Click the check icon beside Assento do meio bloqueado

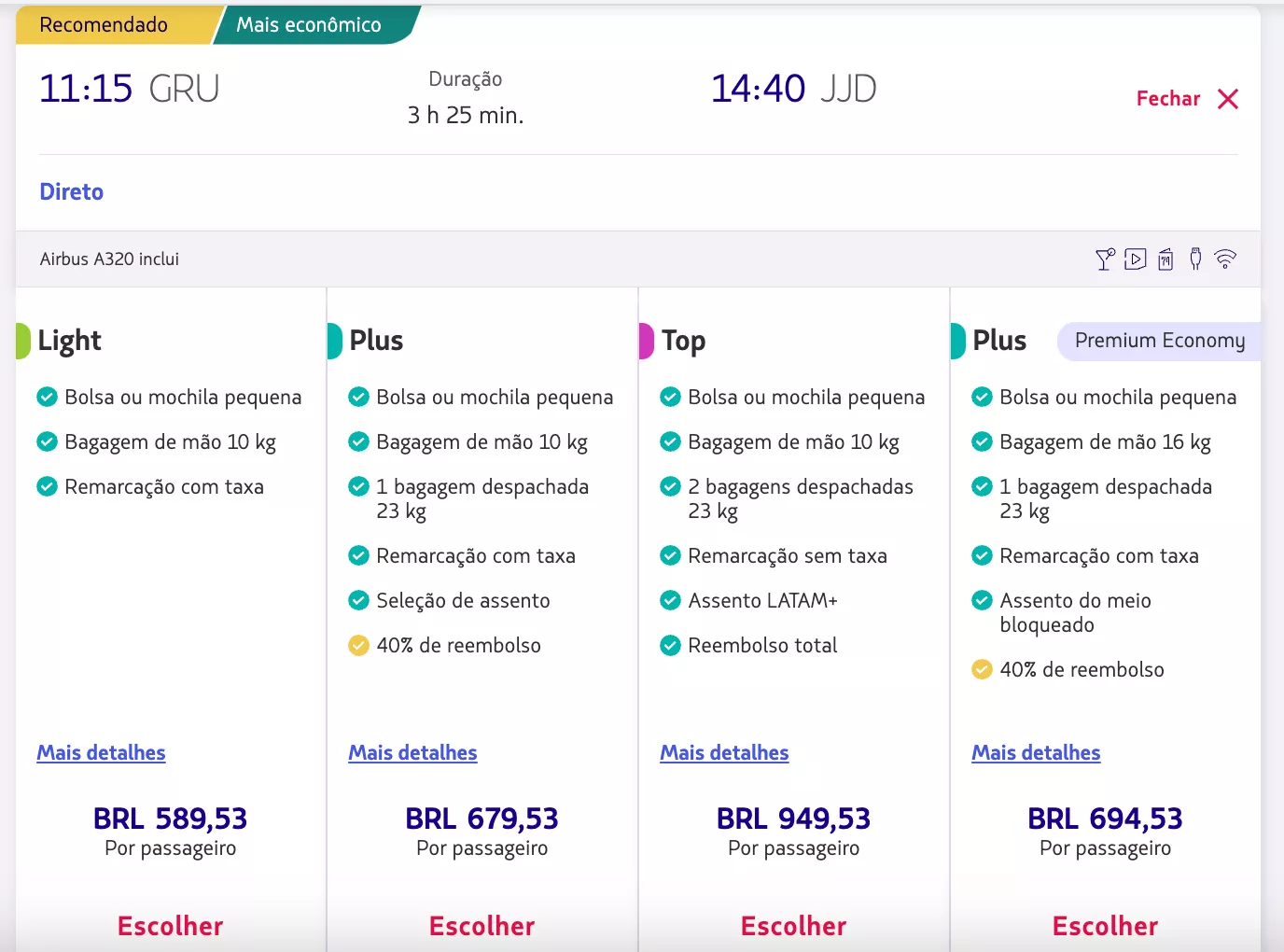(982, 600)
